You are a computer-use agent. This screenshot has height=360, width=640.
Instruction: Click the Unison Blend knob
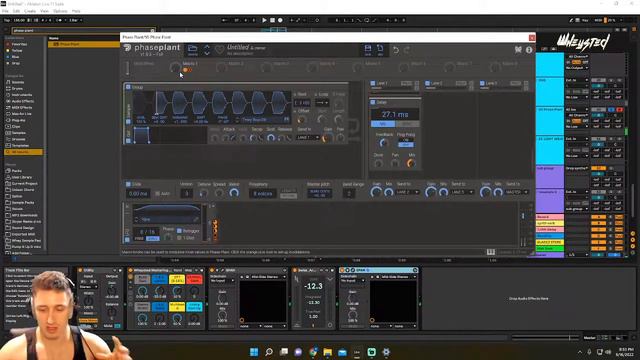(x=234, y=193)
